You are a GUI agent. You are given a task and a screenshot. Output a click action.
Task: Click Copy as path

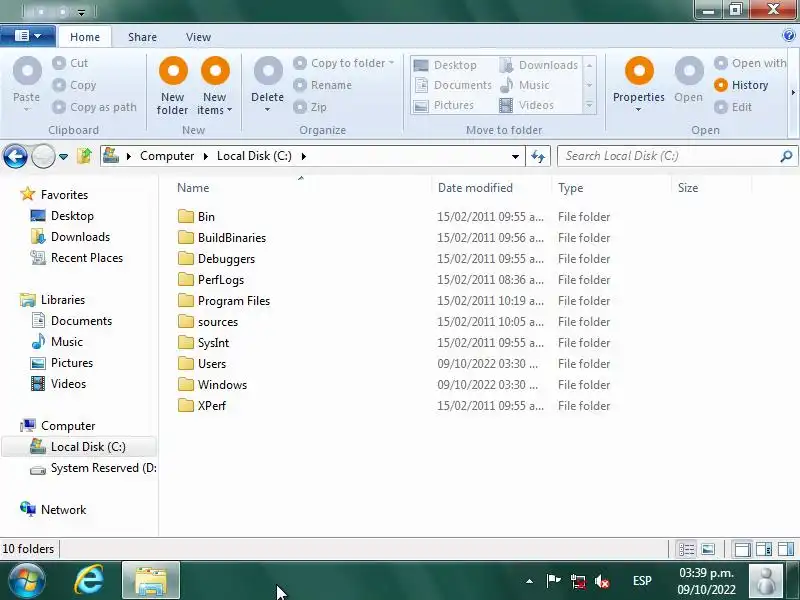click(94, 107)
